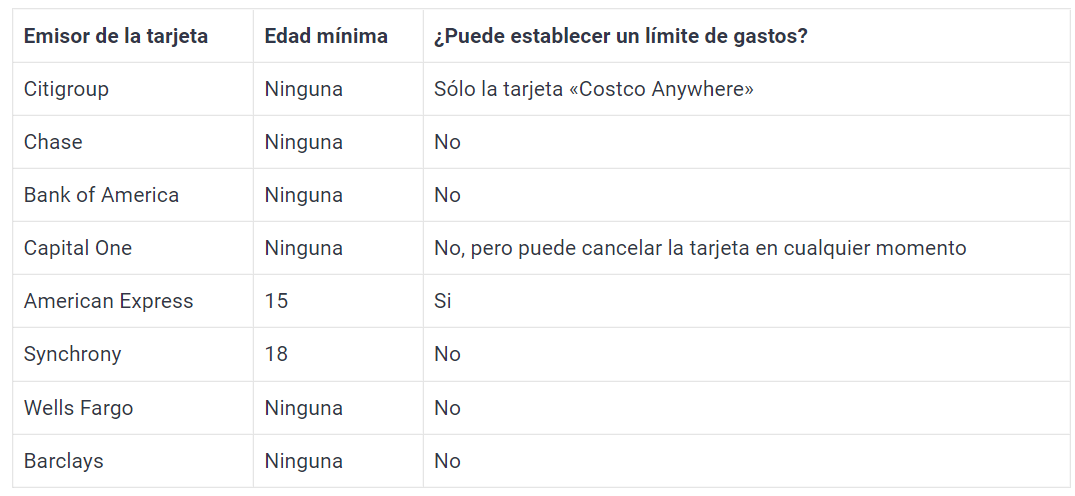
Task: Select the American Express cell
Action: tap(109, 301)
